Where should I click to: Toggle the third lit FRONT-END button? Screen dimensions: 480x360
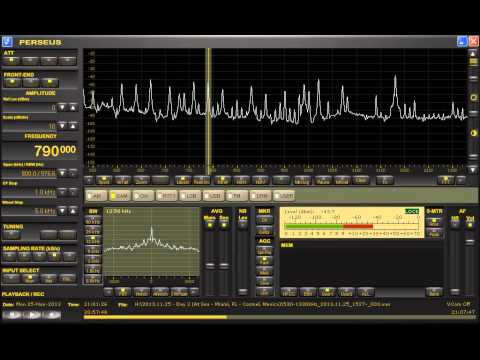click(50, 82)
